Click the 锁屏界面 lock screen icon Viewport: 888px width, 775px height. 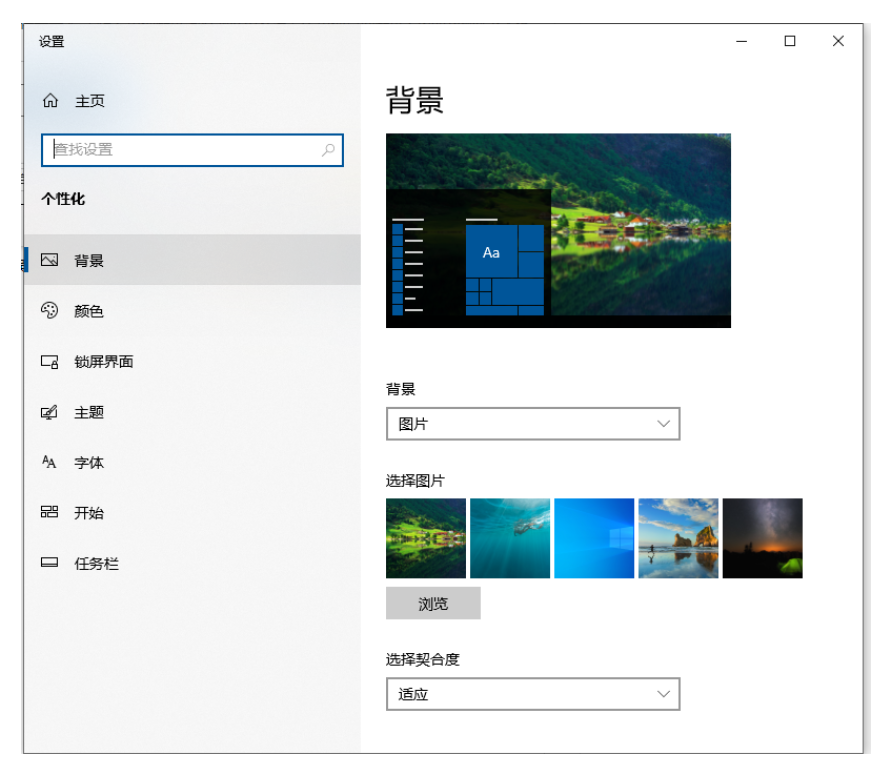[x=48, y=362]
